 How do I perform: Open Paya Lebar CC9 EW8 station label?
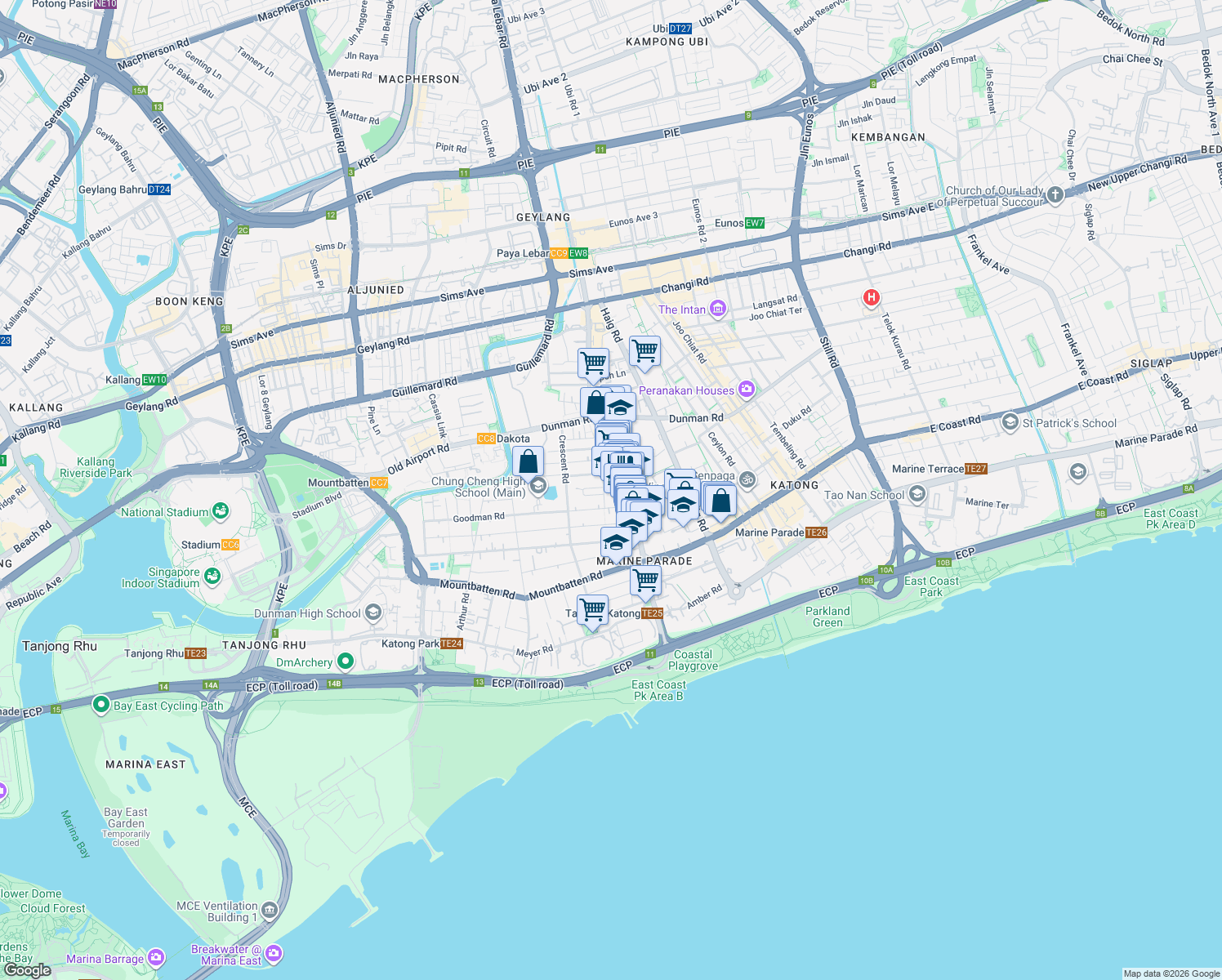pyautogui.click(x=542, y=253)
